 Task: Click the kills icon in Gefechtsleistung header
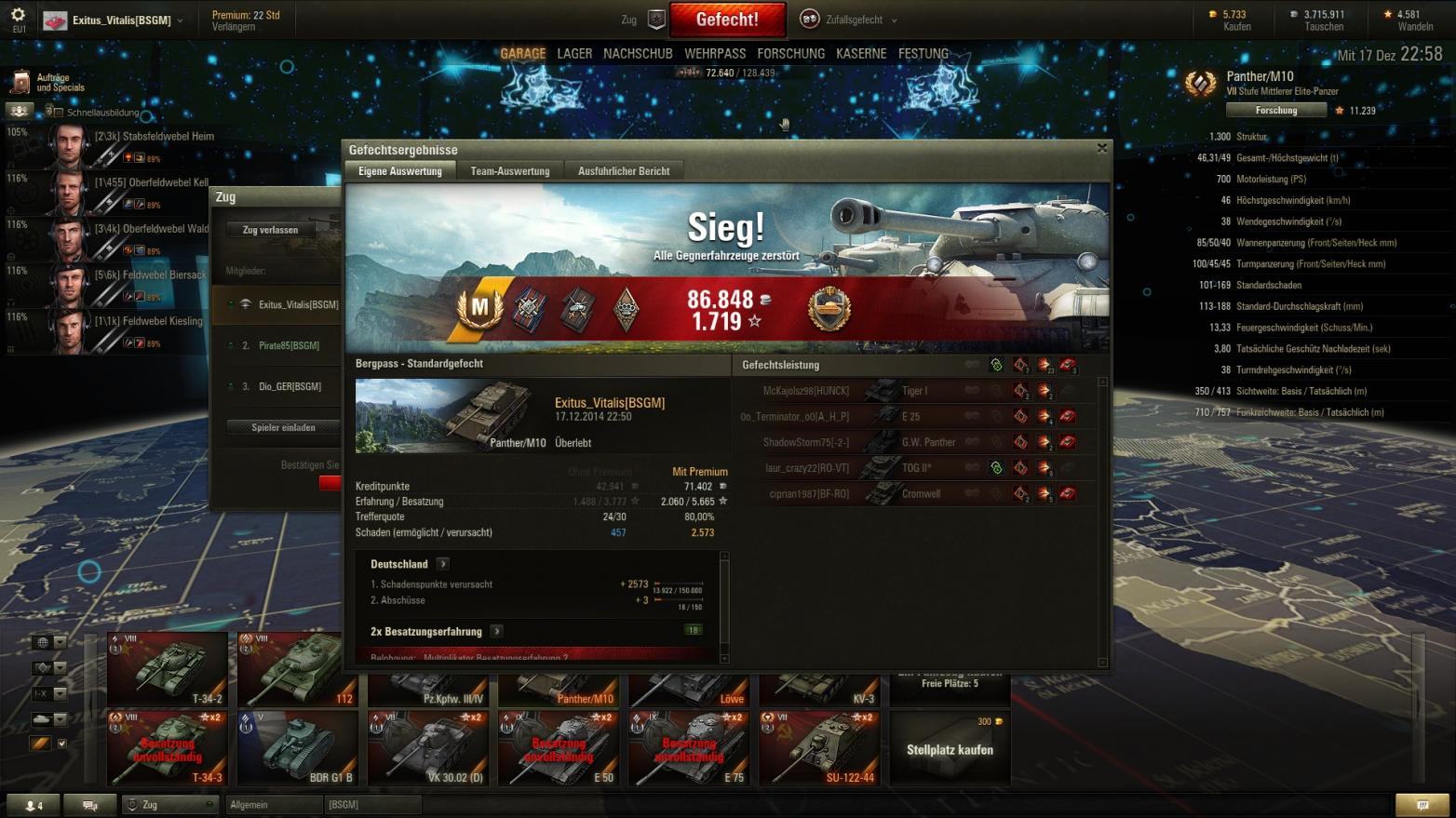1068,365
